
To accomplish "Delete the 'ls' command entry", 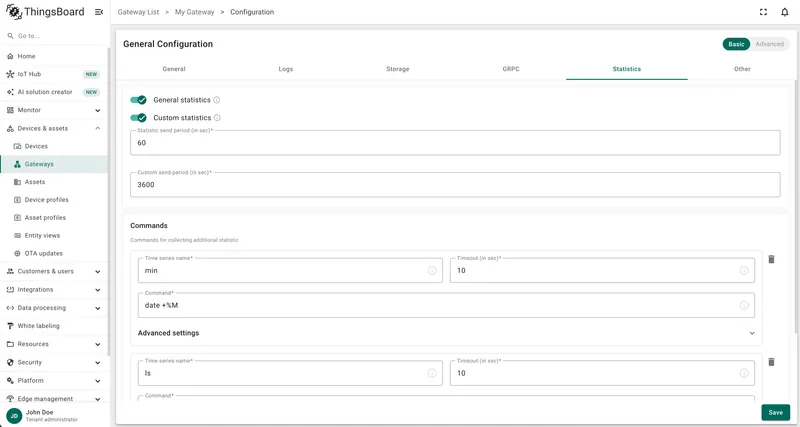I will point(771,362).
